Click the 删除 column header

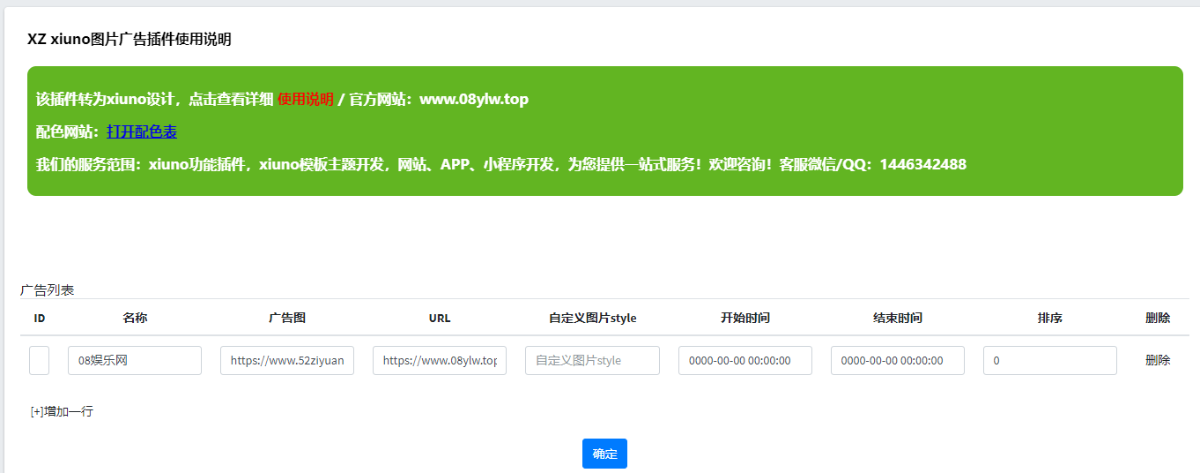[1158, 318]
